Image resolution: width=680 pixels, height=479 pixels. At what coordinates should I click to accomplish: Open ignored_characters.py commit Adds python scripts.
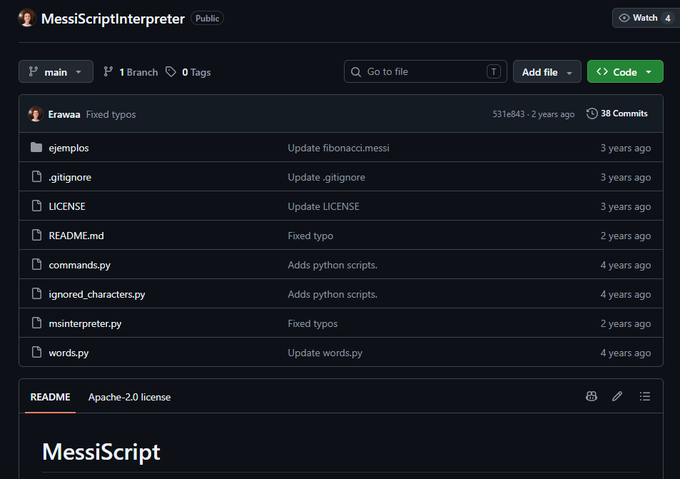point(332,294)
